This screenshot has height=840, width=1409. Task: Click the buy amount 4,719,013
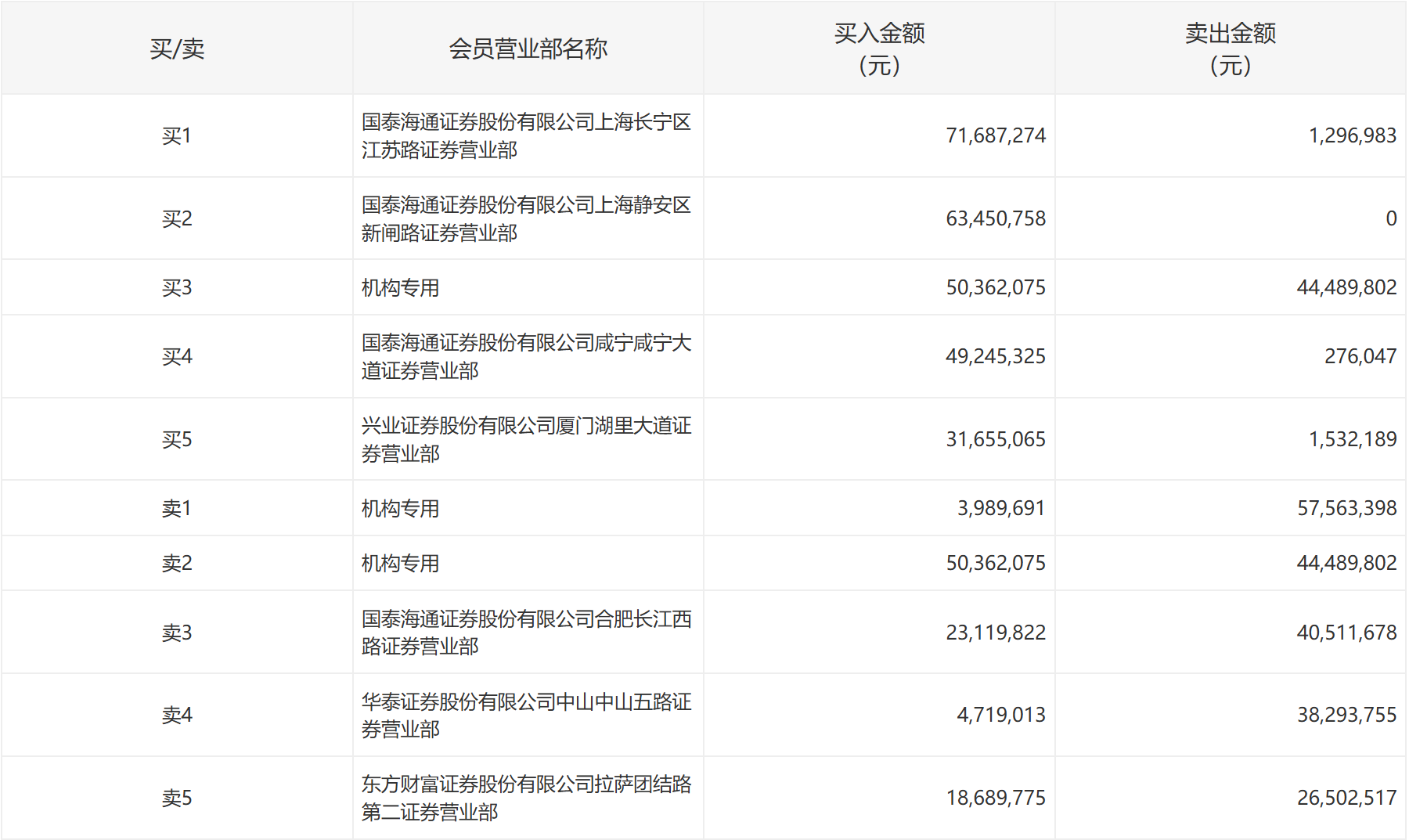[1001, 715]
